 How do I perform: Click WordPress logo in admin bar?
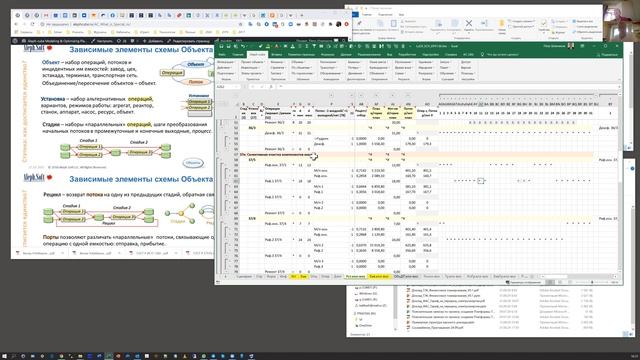point(15,41)
